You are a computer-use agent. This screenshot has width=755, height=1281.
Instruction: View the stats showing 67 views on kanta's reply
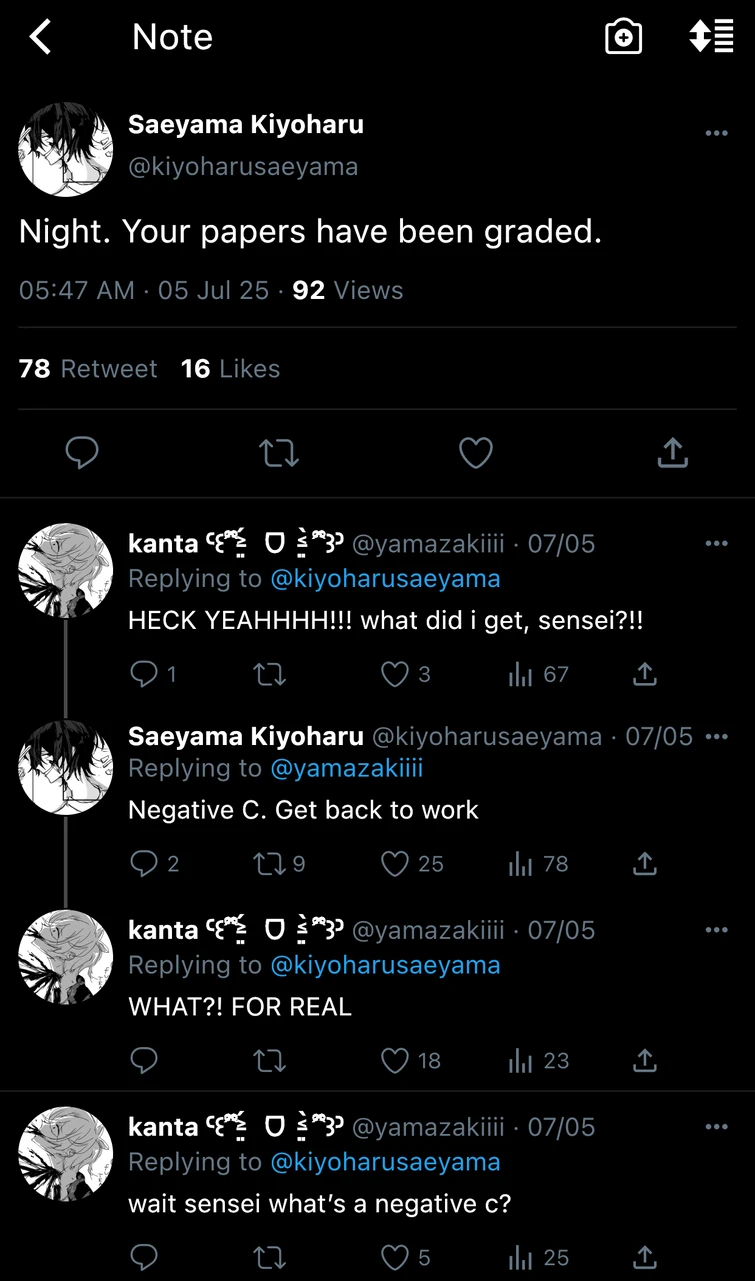521,675
